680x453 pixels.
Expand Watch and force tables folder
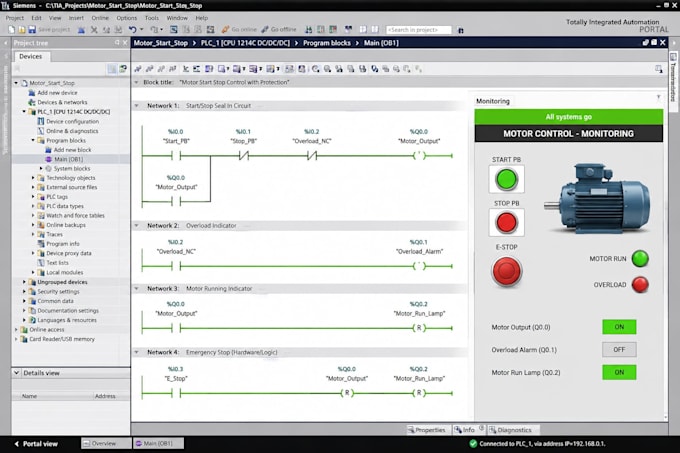[33, 215]
